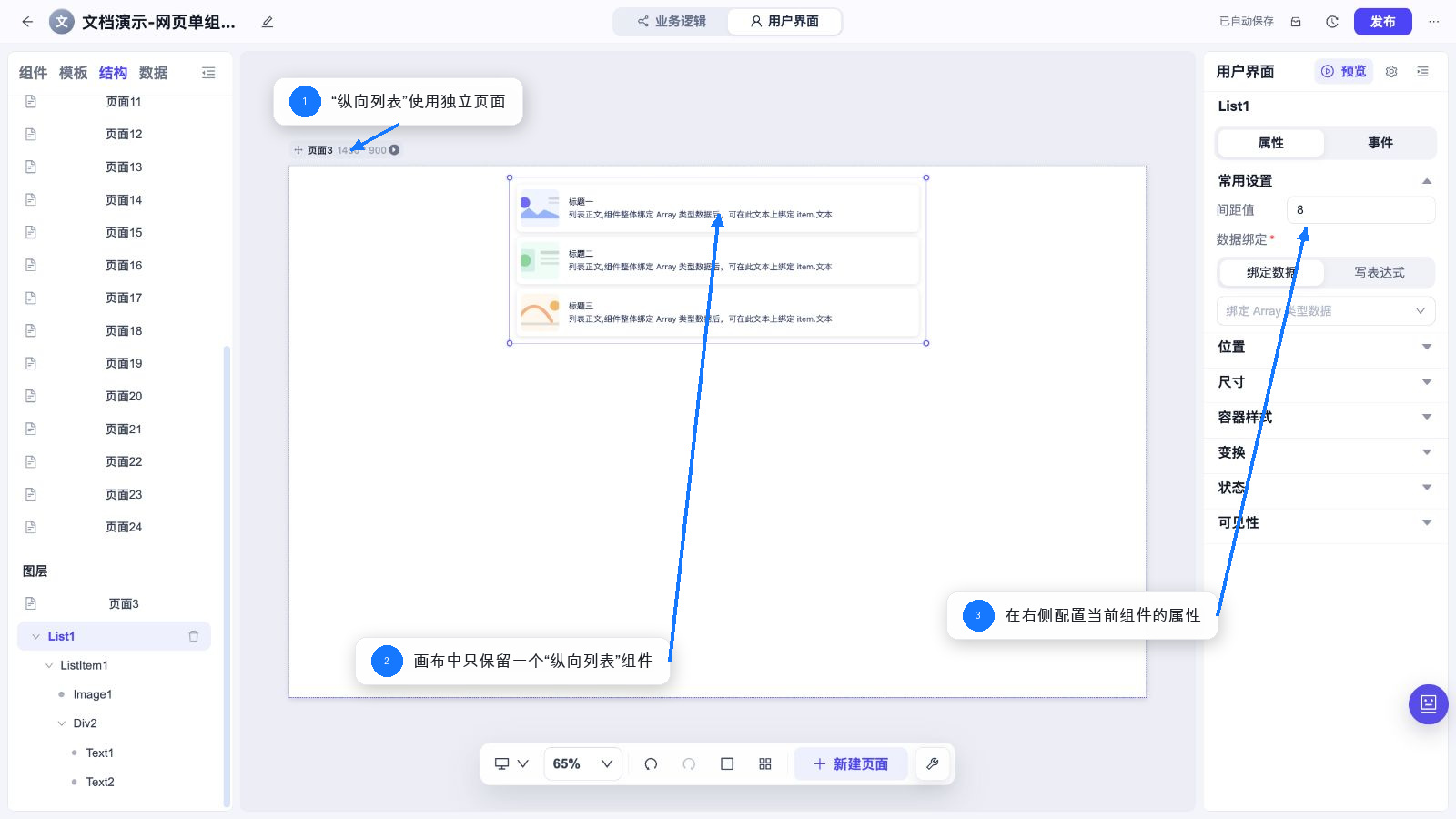Select Image1 layer
The image size is (1456, 819).
(x=93, y=694)
